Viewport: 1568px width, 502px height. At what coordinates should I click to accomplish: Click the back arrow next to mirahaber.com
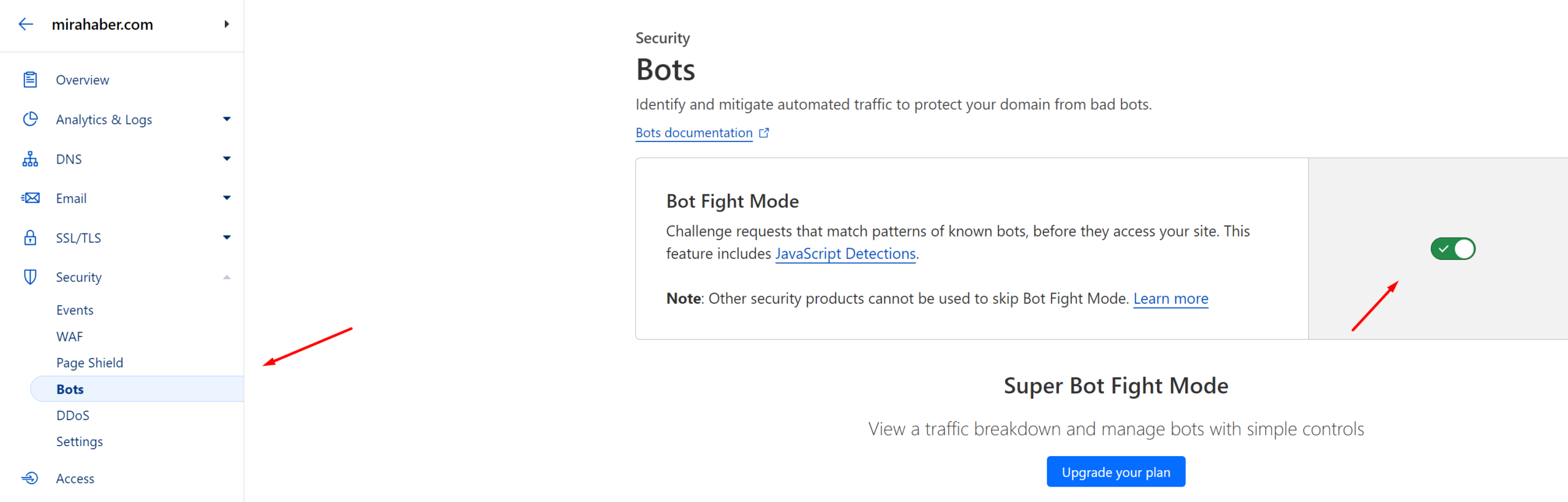(x=26, y=24)
